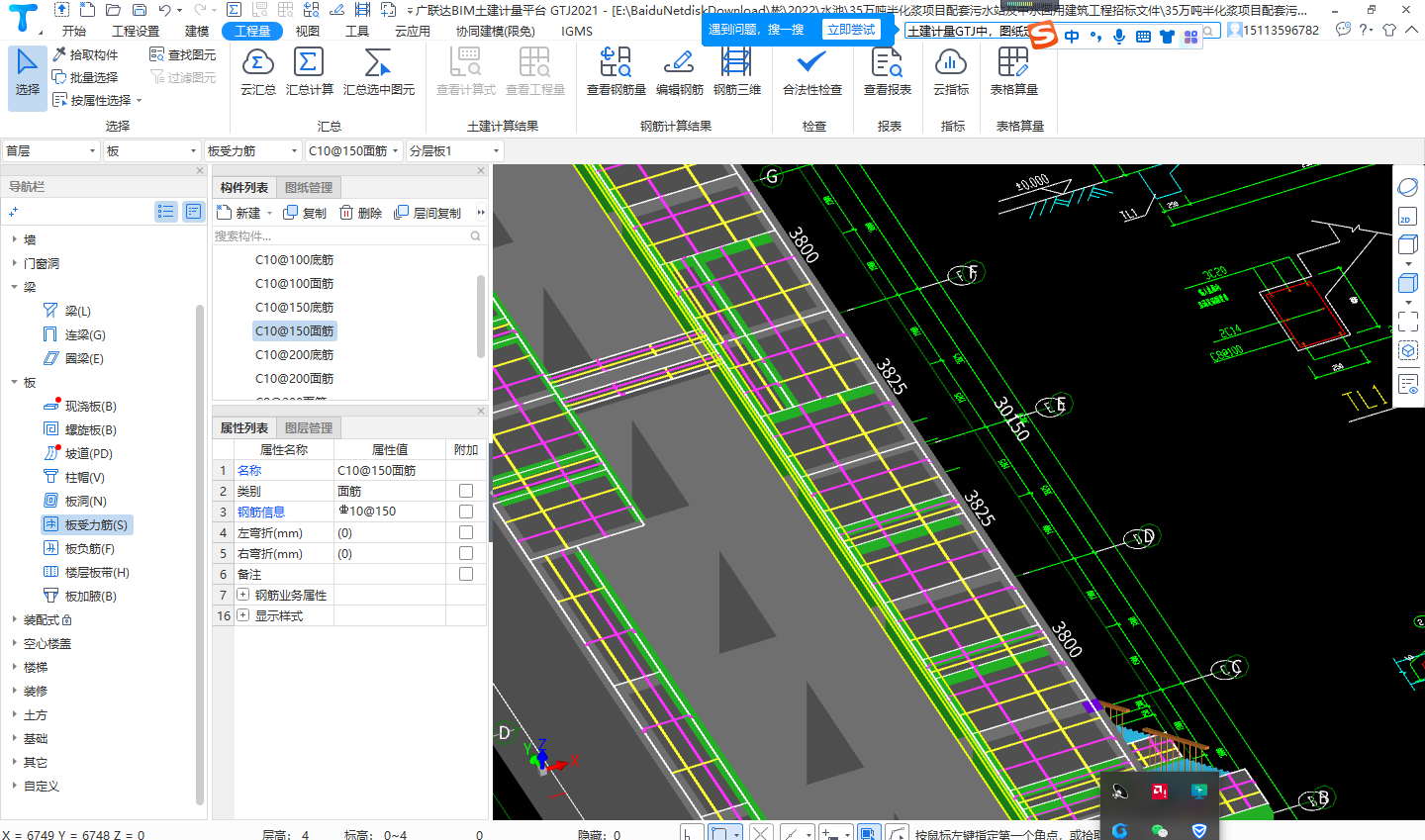Open the 板受力筋 dropdown
The image size is (1425, 840).
click(x=252, y=150)
